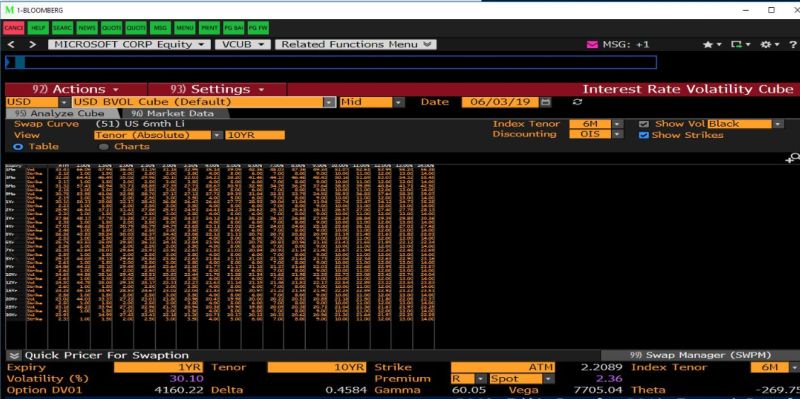800x399 pixels.
Task: Open the Tenor (Absolute) view dropdown
Action: point(217,135)
